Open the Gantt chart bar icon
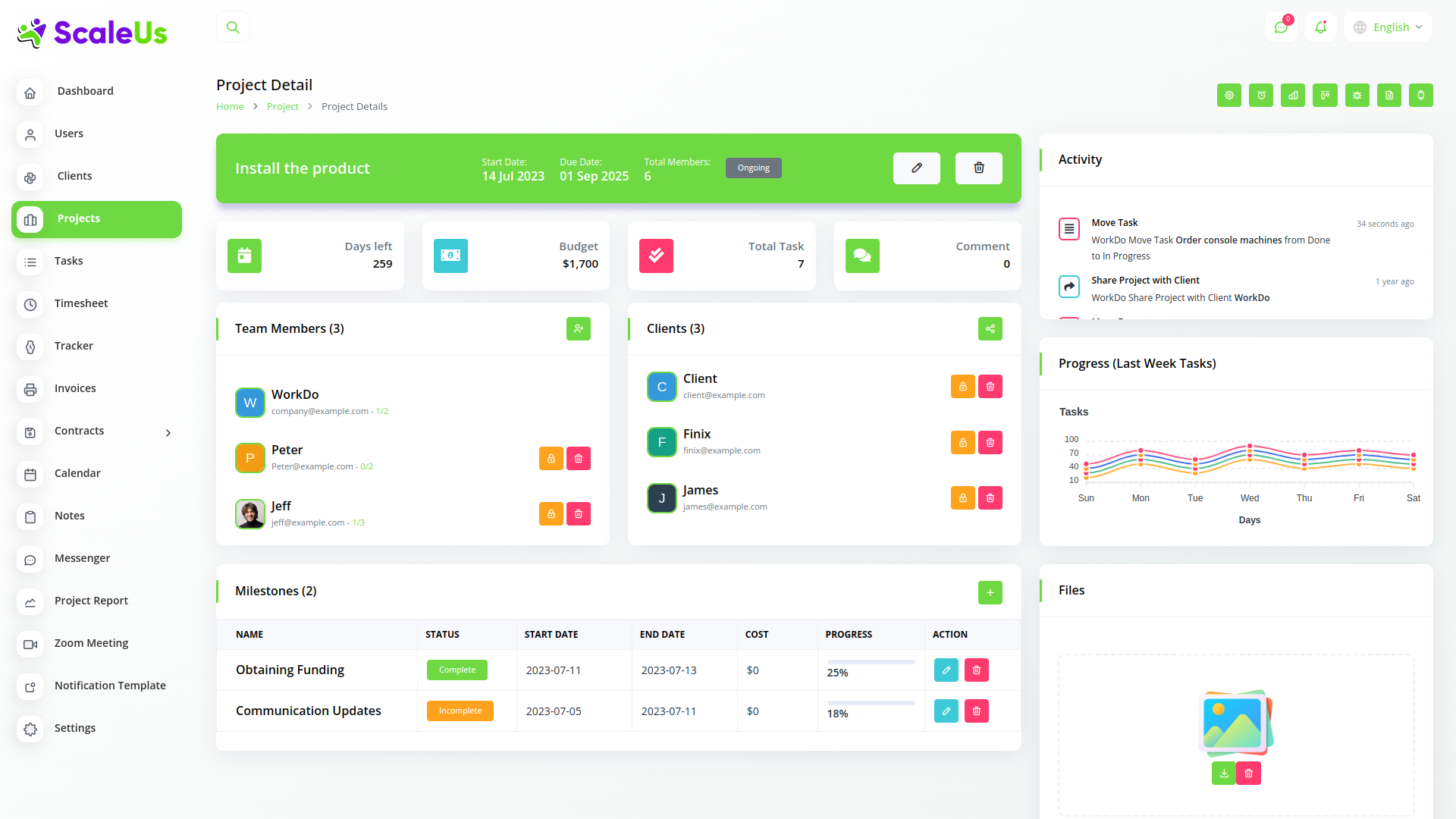 tap(1293, 96)
